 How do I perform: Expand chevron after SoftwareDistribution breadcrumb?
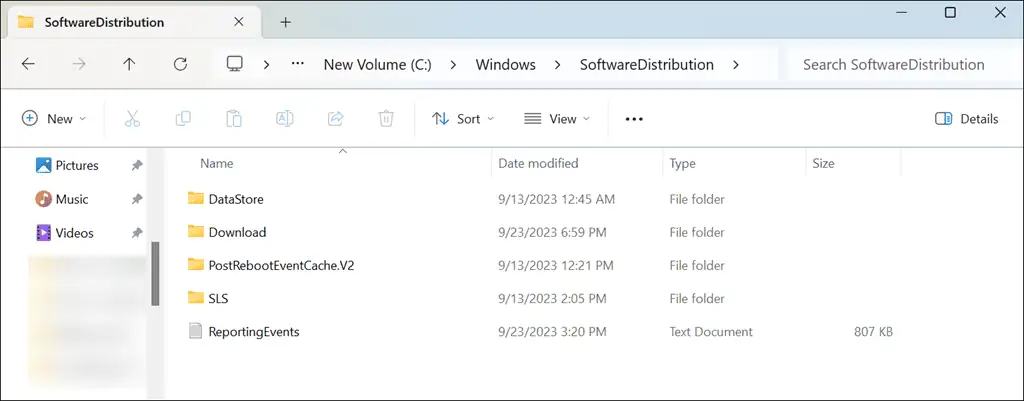736,65
